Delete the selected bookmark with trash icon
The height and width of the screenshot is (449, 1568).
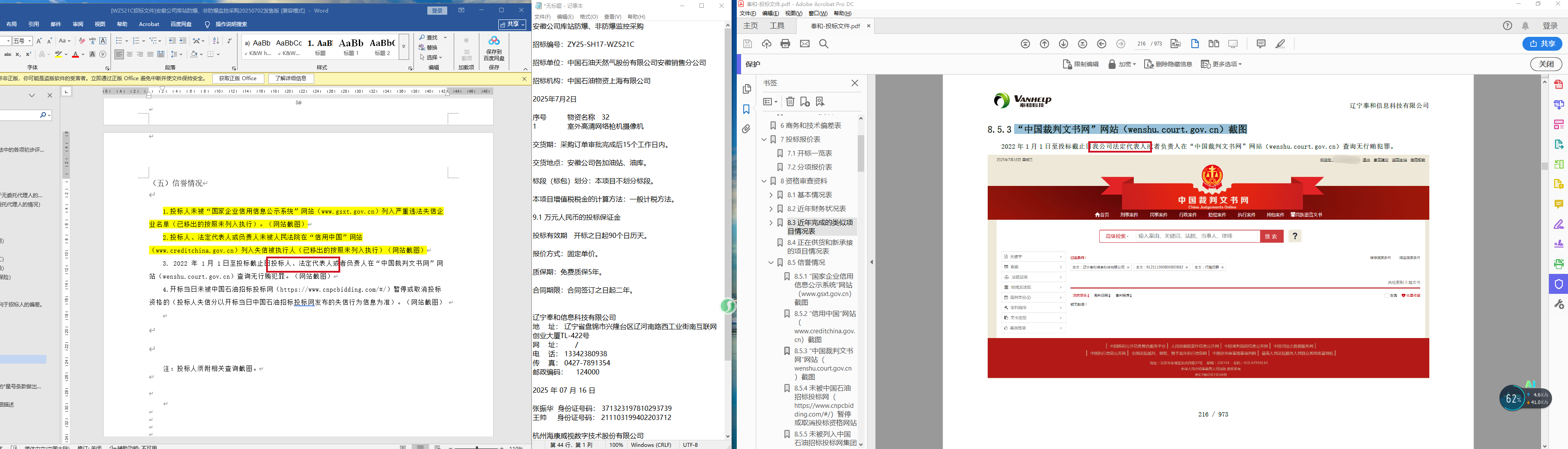(790, 101)
